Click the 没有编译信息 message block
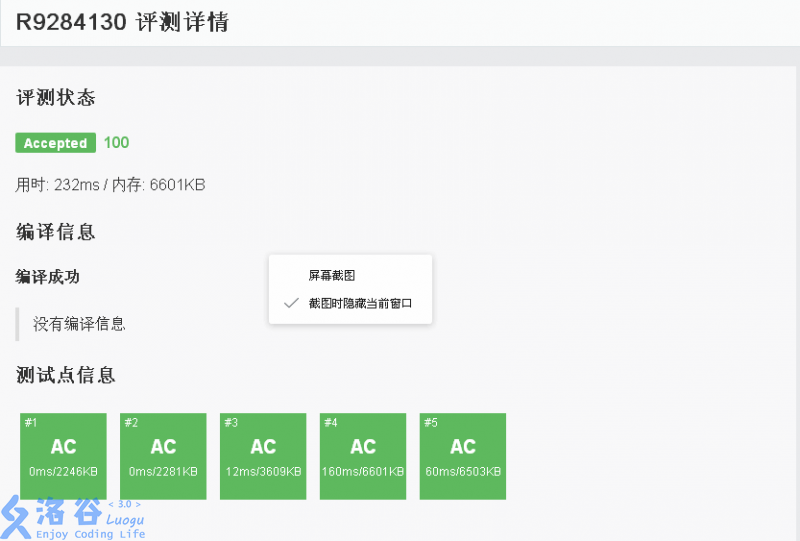800x541 pixels. 79,323
